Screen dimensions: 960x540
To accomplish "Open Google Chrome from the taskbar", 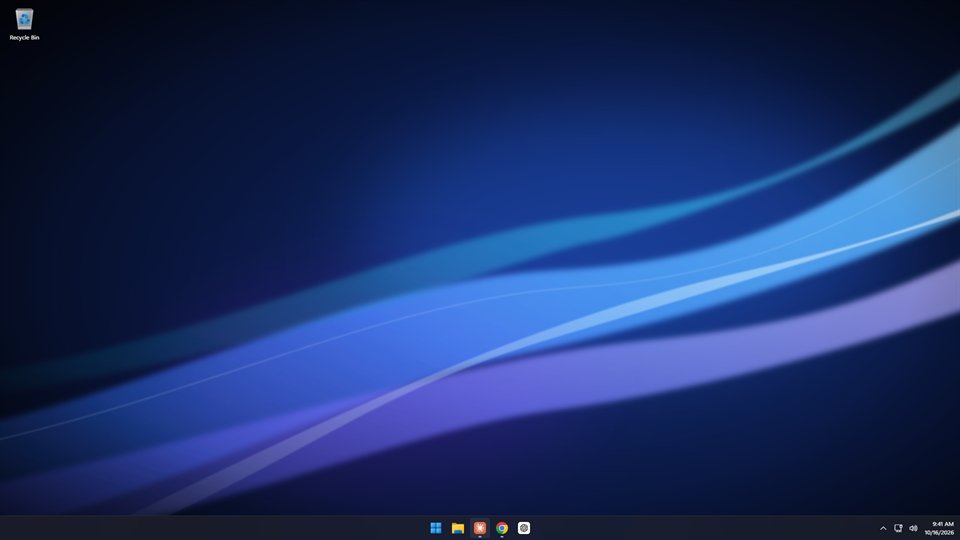I will click(502, 528).
